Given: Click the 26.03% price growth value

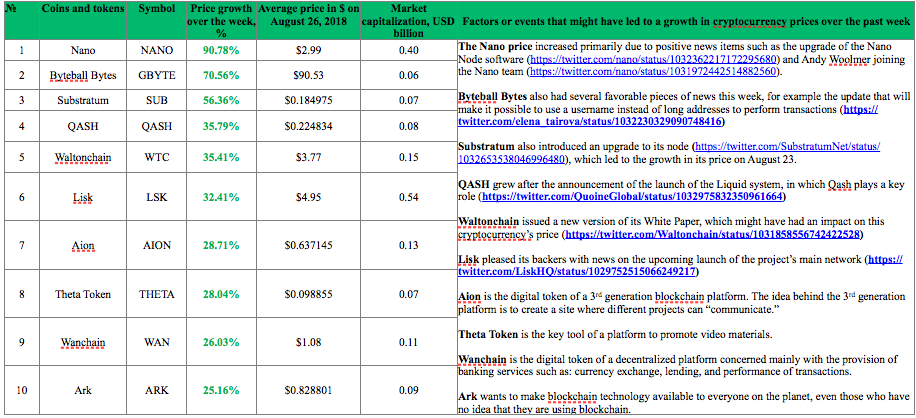Looking at the screenshot, I should [221, 342].
